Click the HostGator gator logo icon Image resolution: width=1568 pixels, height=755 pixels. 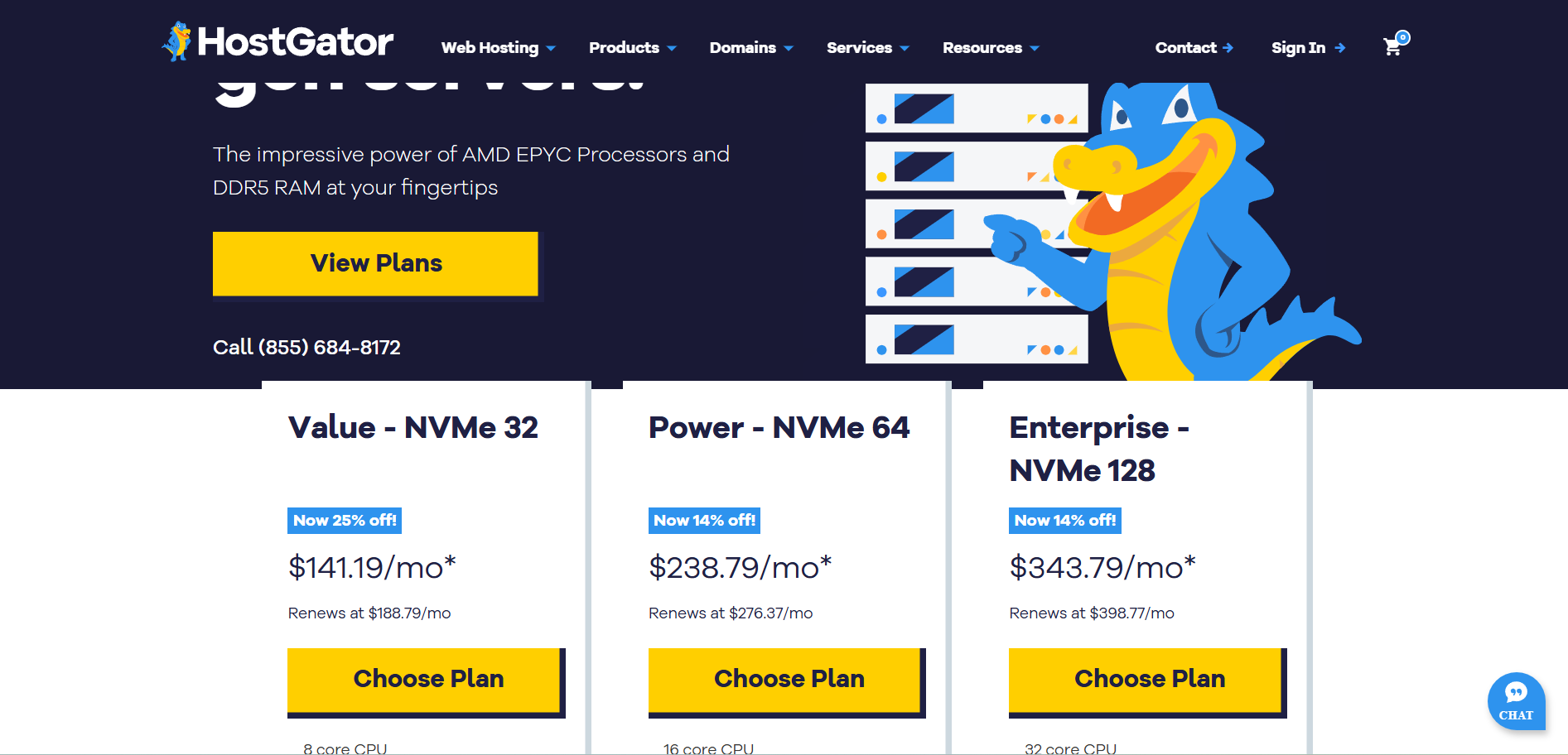point(176,41)
